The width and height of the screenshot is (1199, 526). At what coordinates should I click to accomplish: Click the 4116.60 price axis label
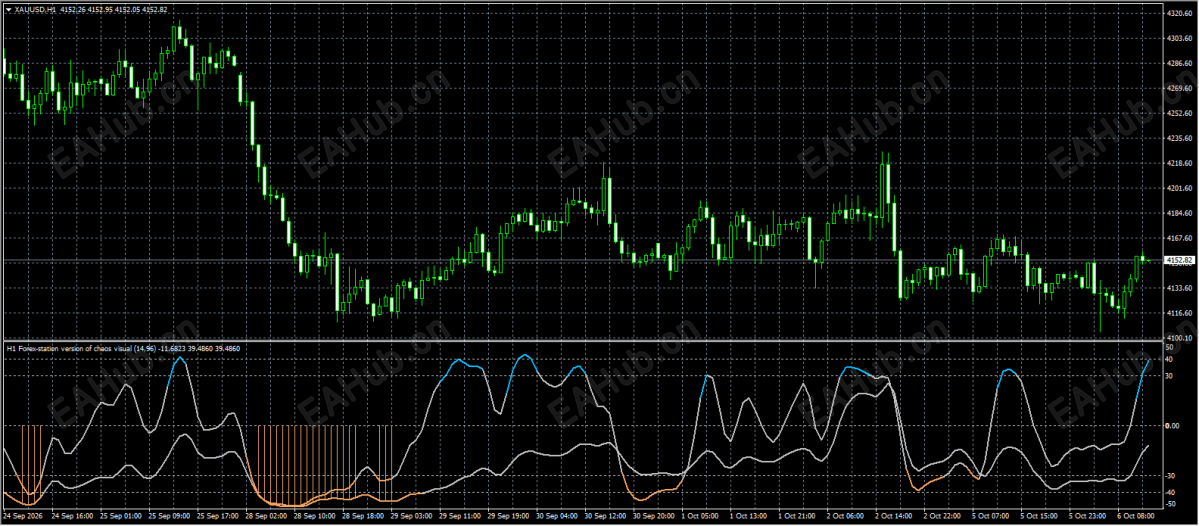point(1178,313)
